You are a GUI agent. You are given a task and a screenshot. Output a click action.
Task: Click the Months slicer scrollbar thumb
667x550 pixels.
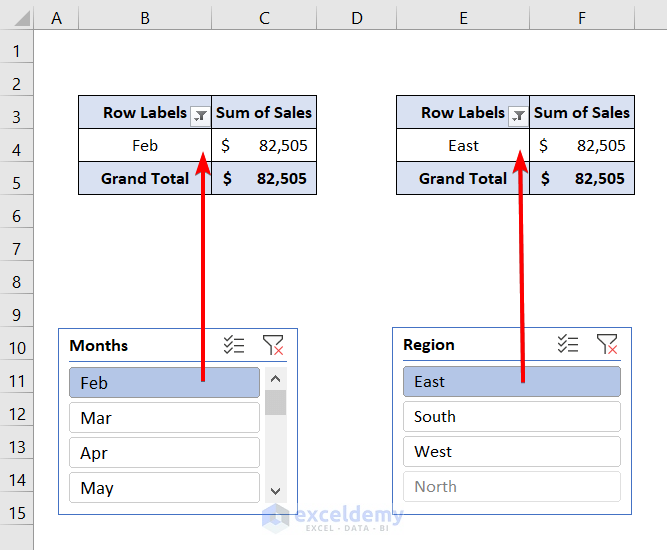click(x=276, y=402)
